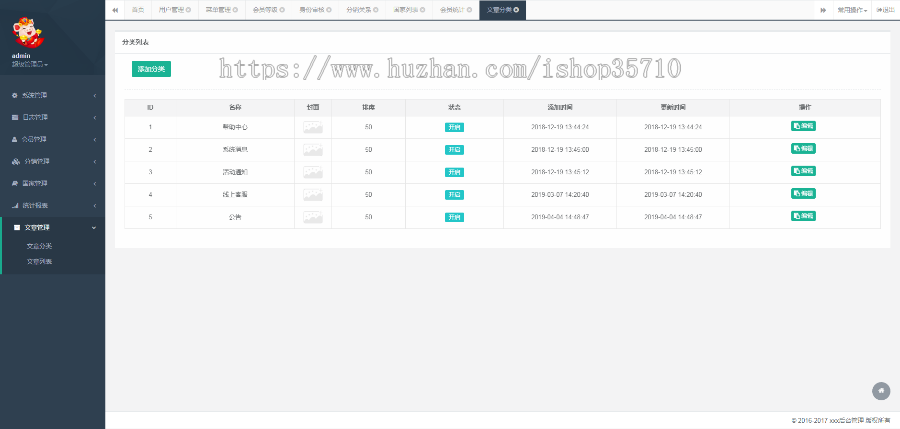Click the 线上客服 name cell
The image size is (900, 429).
[x=235, y=195]
